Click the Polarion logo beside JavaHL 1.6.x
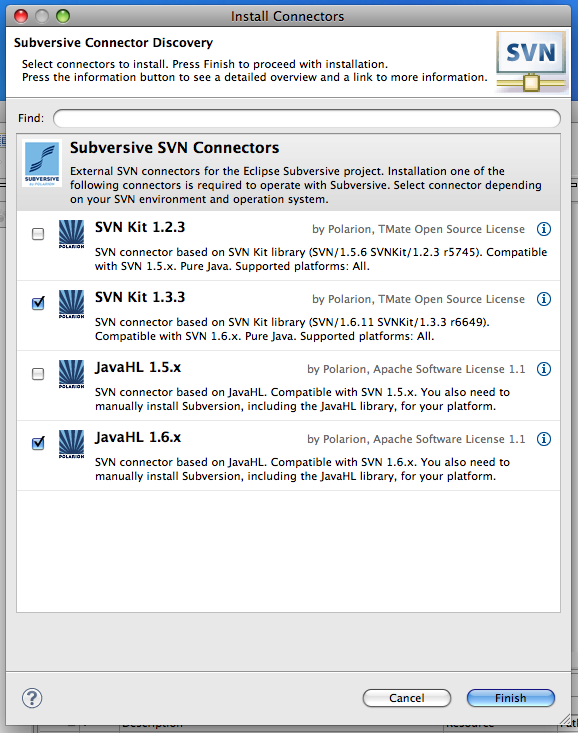Viewport: 578px width, 733px height. [x=72, y=445]
